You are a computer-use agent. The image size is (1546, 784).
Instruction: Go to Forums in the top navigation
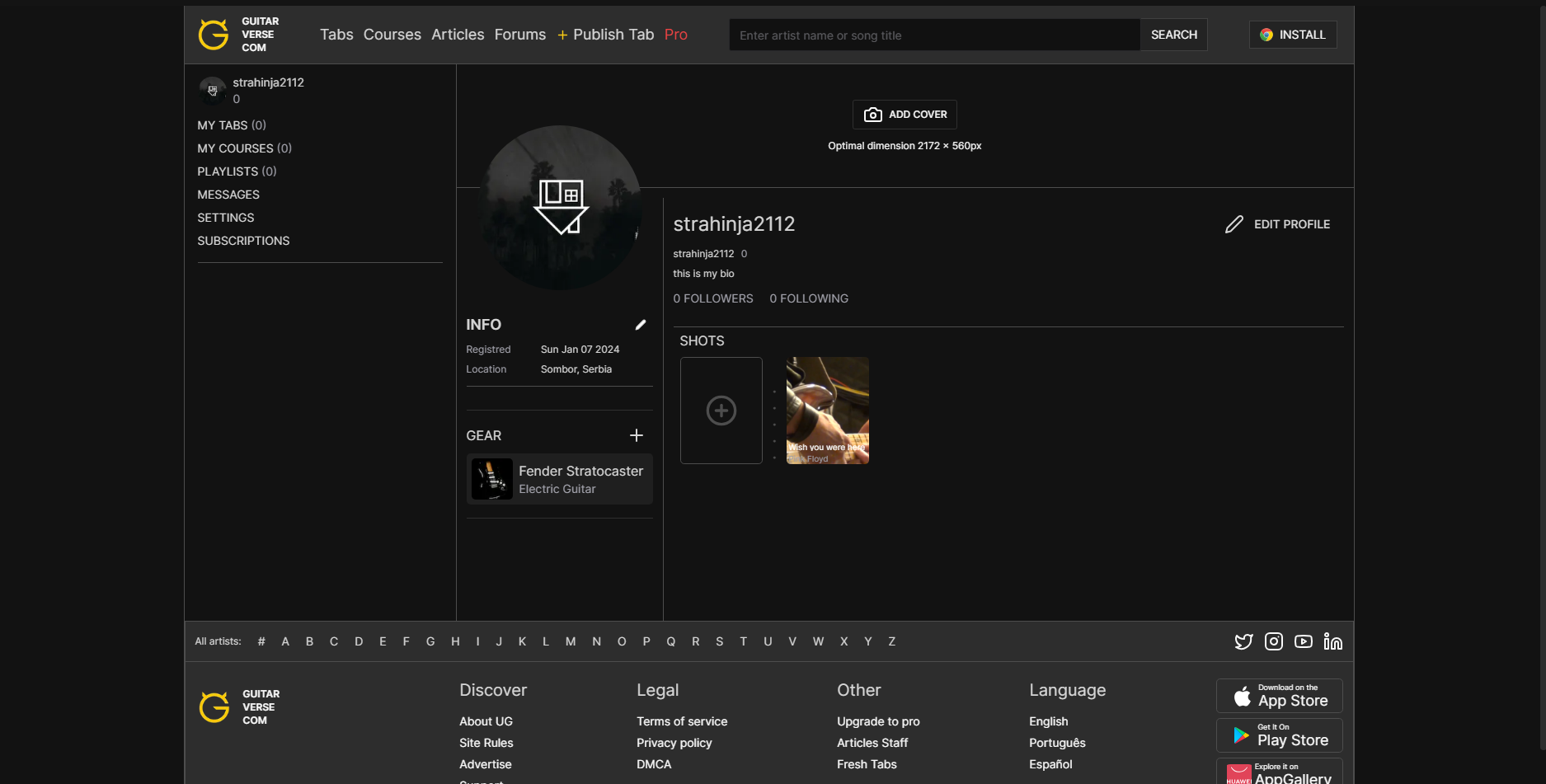(520, 35)
